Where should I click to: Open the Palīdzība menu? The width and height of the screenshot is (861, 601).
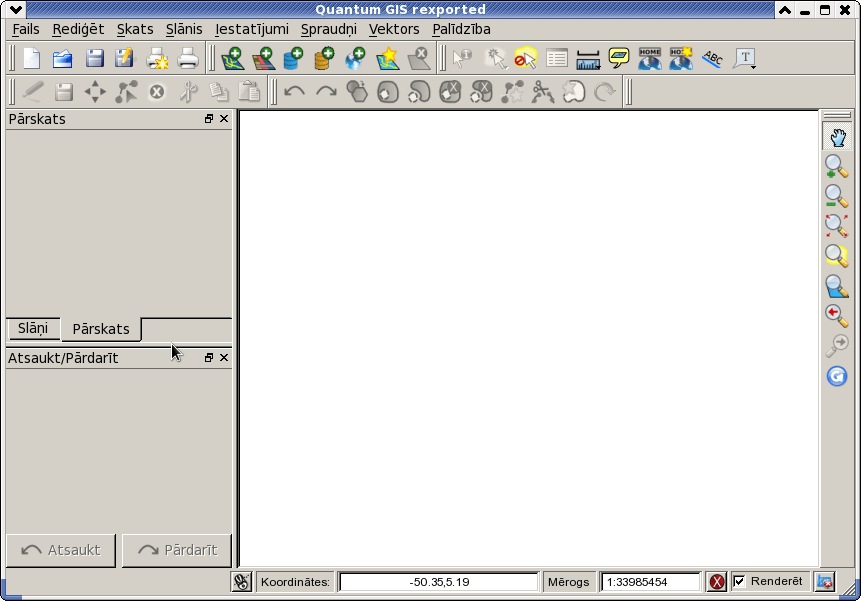461,29
